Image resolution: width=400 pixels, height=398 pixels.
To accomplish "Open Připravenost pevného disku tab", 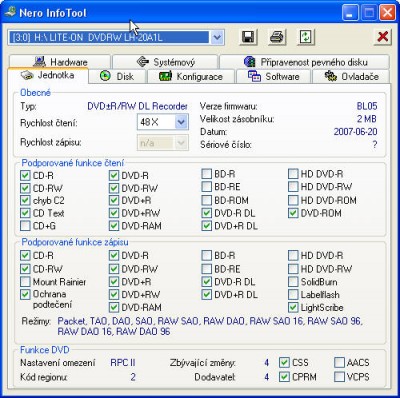I will 304,62.
